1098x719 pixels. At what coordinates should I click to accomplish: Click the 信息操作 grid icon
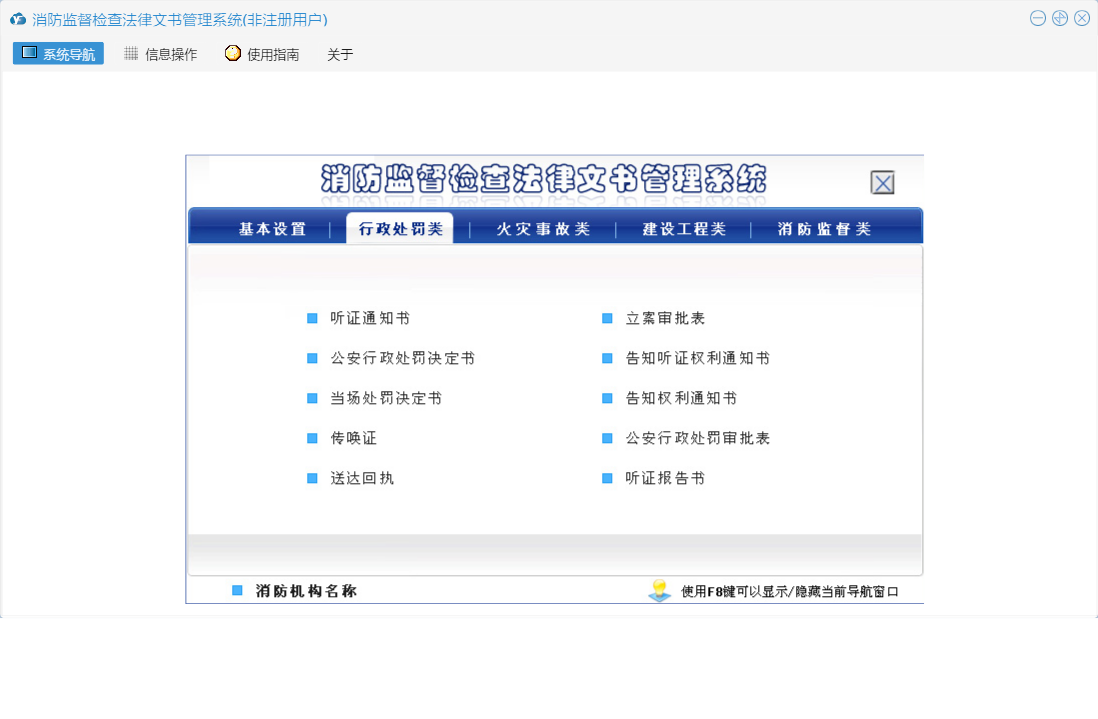point(131,54)
